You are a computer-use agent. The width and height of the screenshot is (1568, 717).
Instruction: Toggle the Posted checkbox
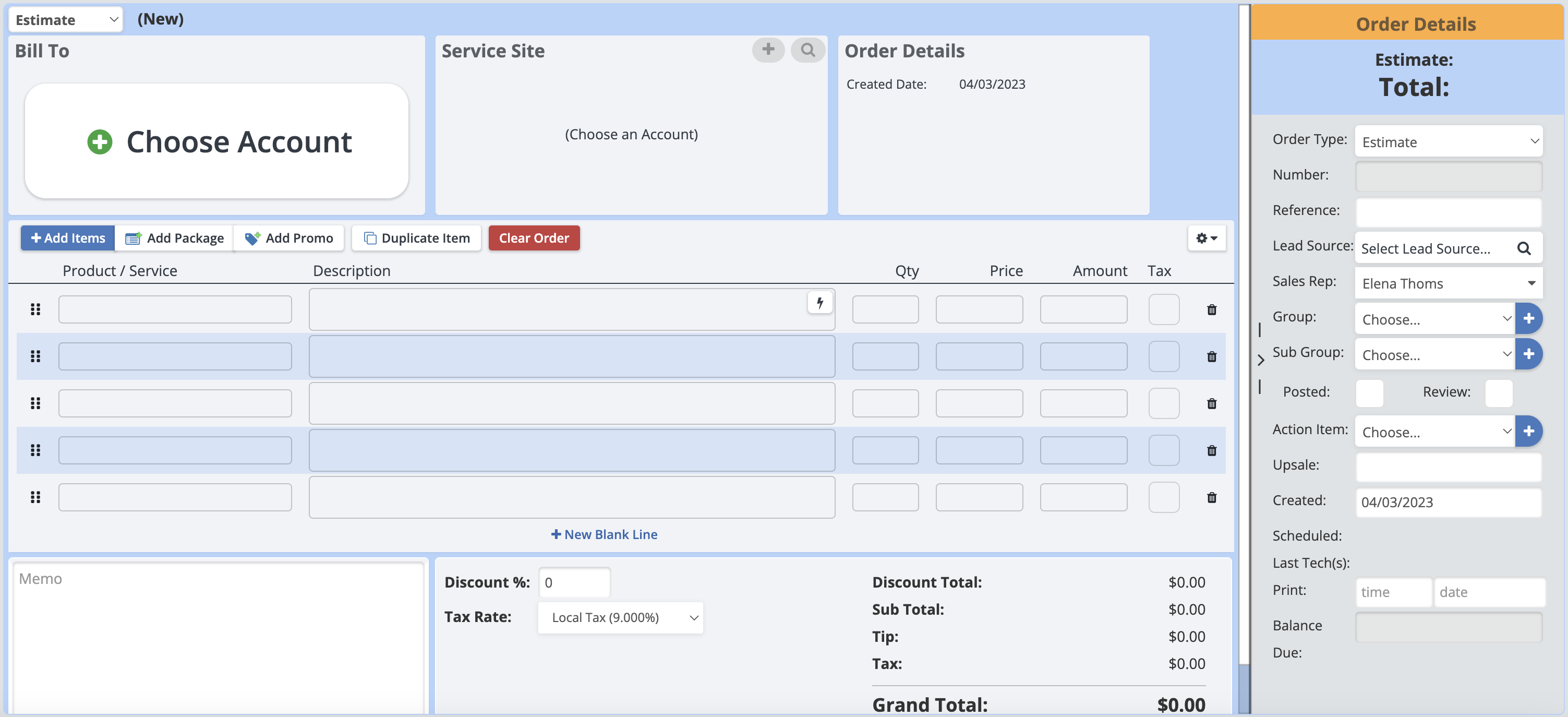point(1369,392)
